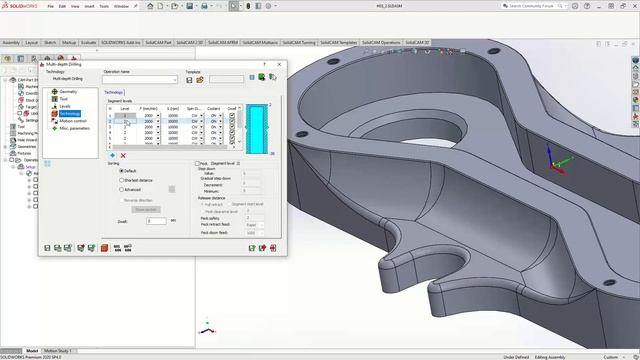Open coolant dropdown in segment row 1
Screen dimensions: 640x360
(x=220, y=116)
